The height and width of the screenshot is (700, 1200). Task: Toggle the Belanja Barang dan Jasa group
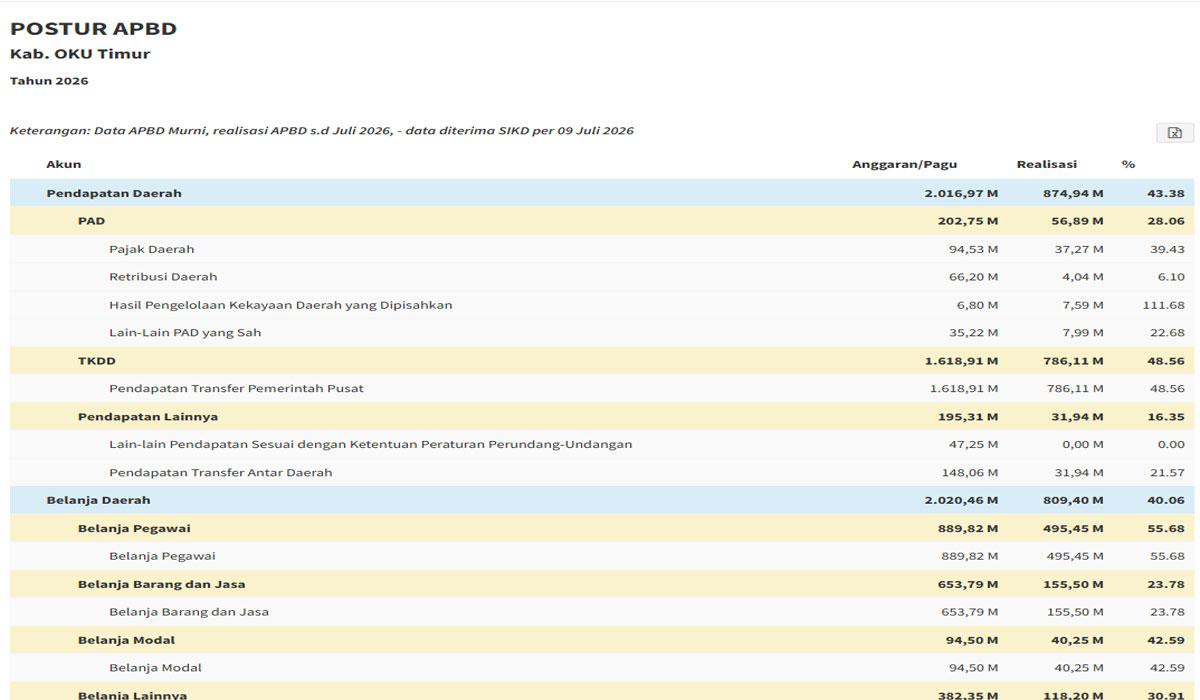tap(602, 584)
